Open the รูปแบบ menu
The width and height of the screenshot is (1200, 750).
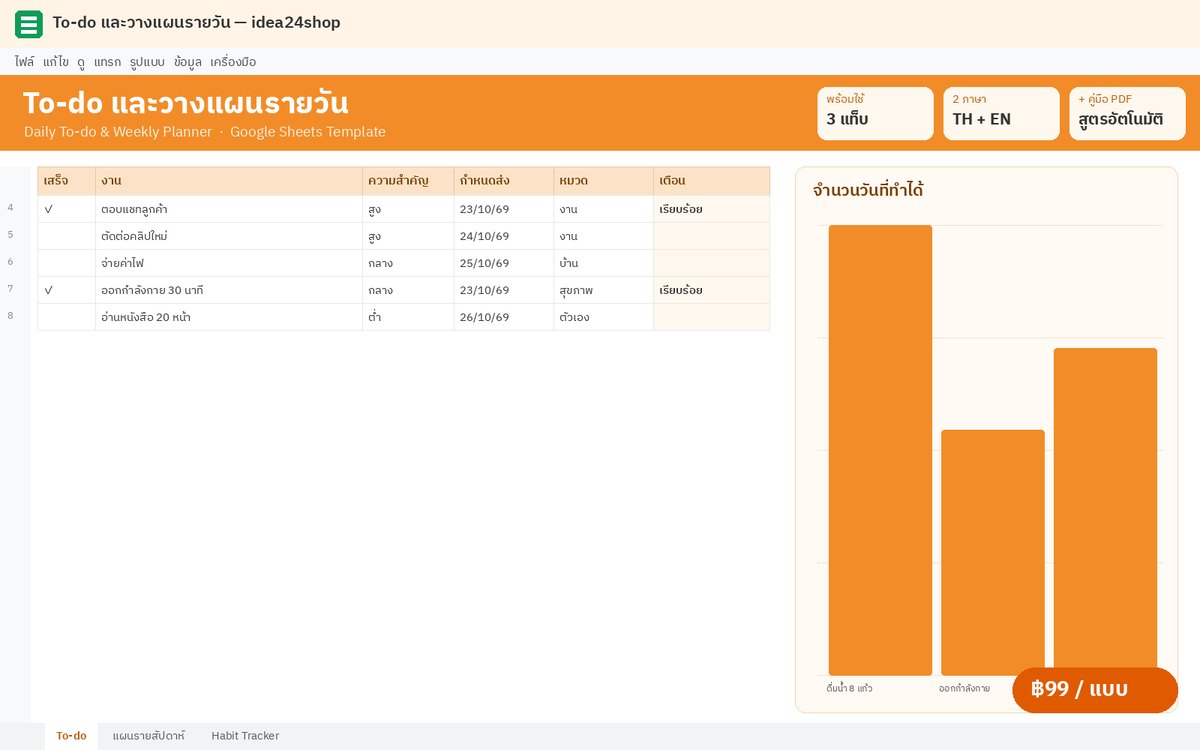click(147, 62)
